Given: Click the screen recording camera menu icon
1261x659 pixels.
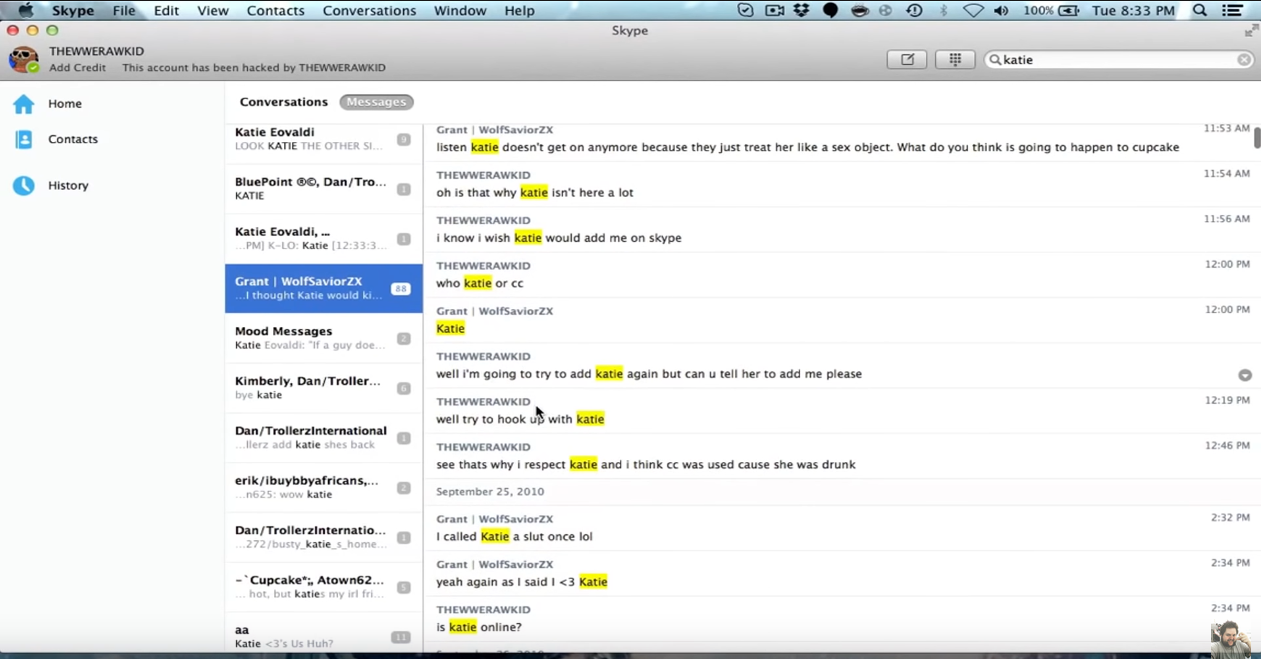Looking at the screenshot, I should [x=774, y=10].
